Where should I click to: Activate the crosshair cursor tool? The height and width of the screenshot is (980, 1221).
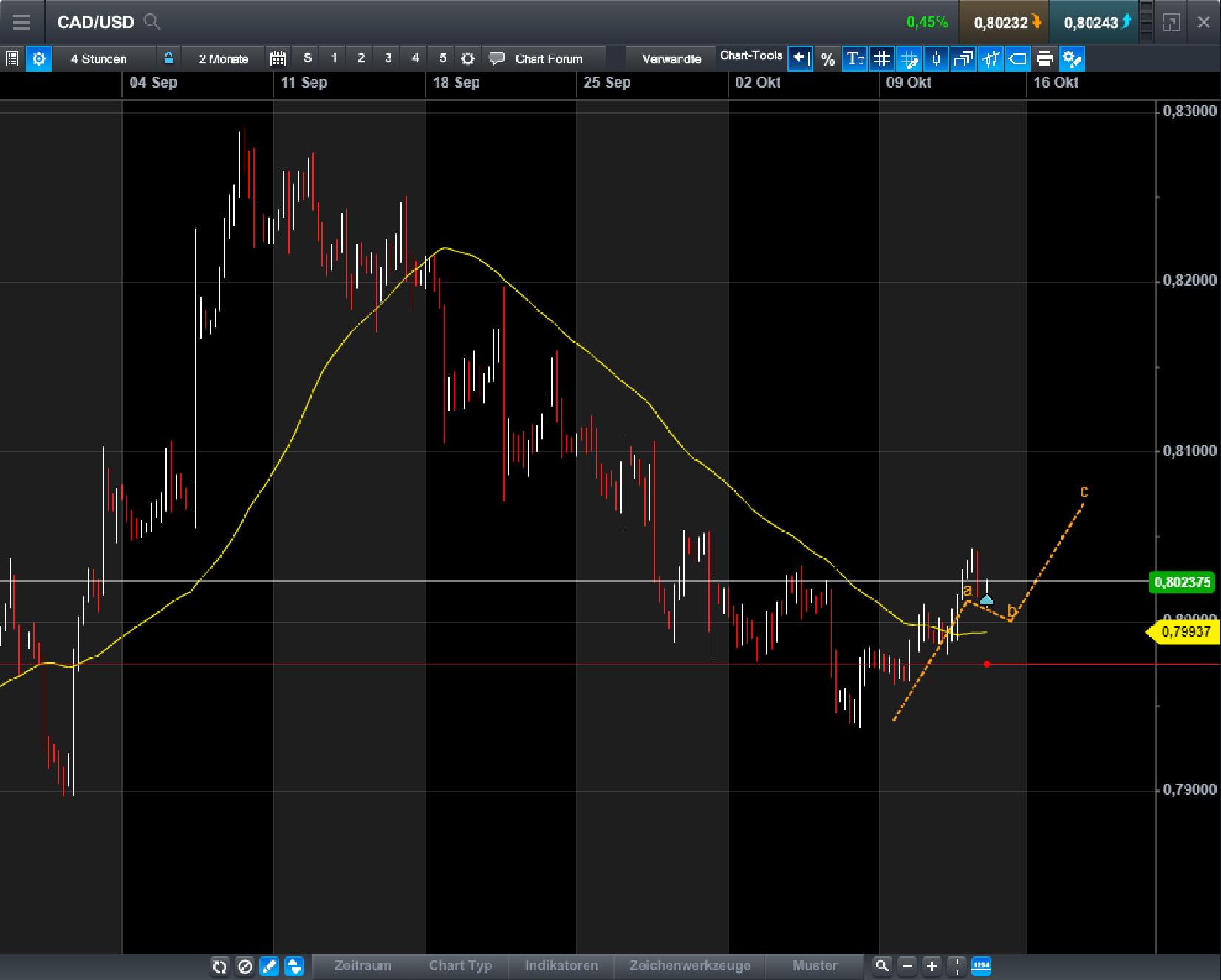957,966
